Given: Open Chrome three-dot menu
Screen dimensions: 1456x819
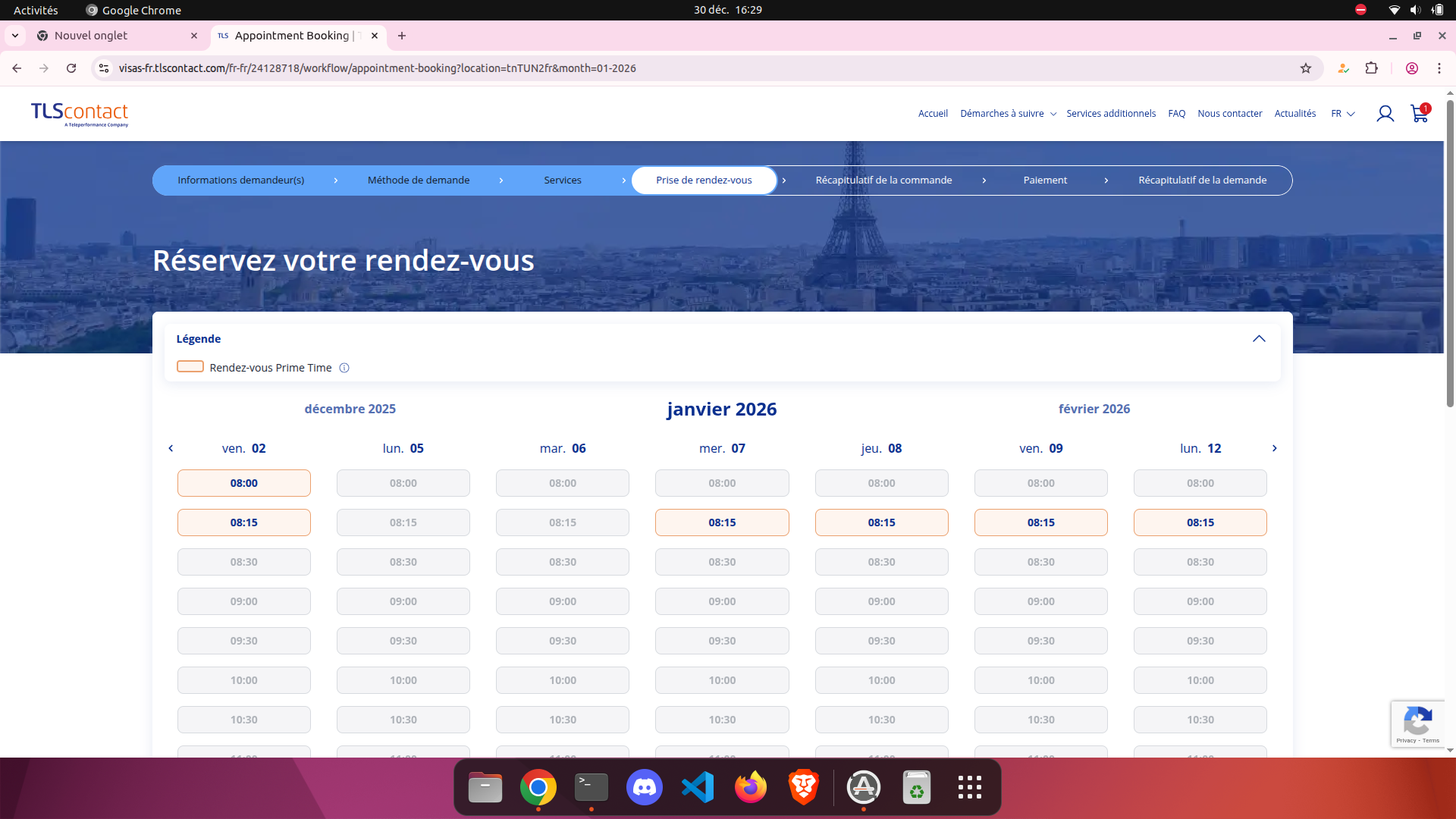Looking at the screenshot, I should click(1439, 68).
